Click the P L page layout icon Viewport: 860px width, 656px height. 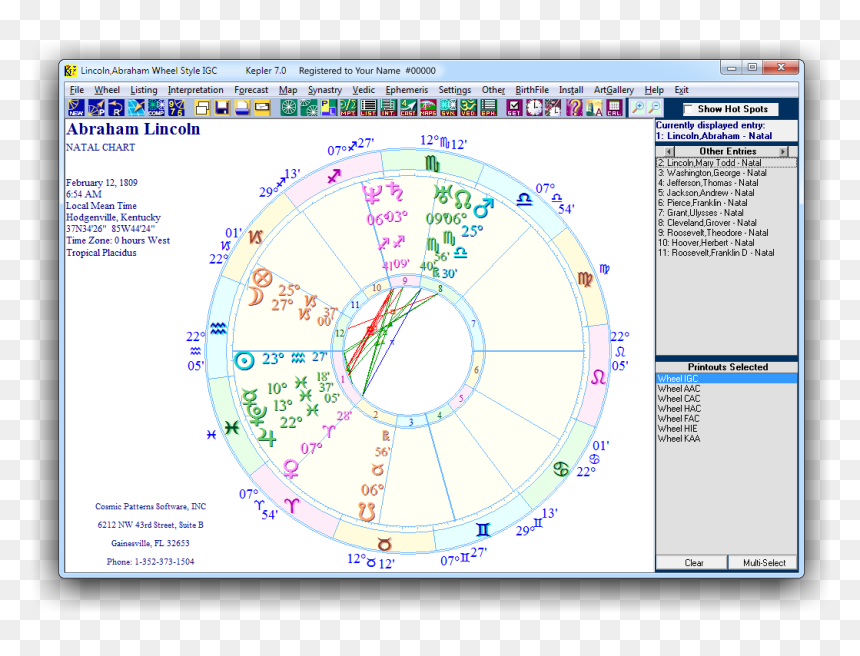pyautogui.click(x=329, y=108)
